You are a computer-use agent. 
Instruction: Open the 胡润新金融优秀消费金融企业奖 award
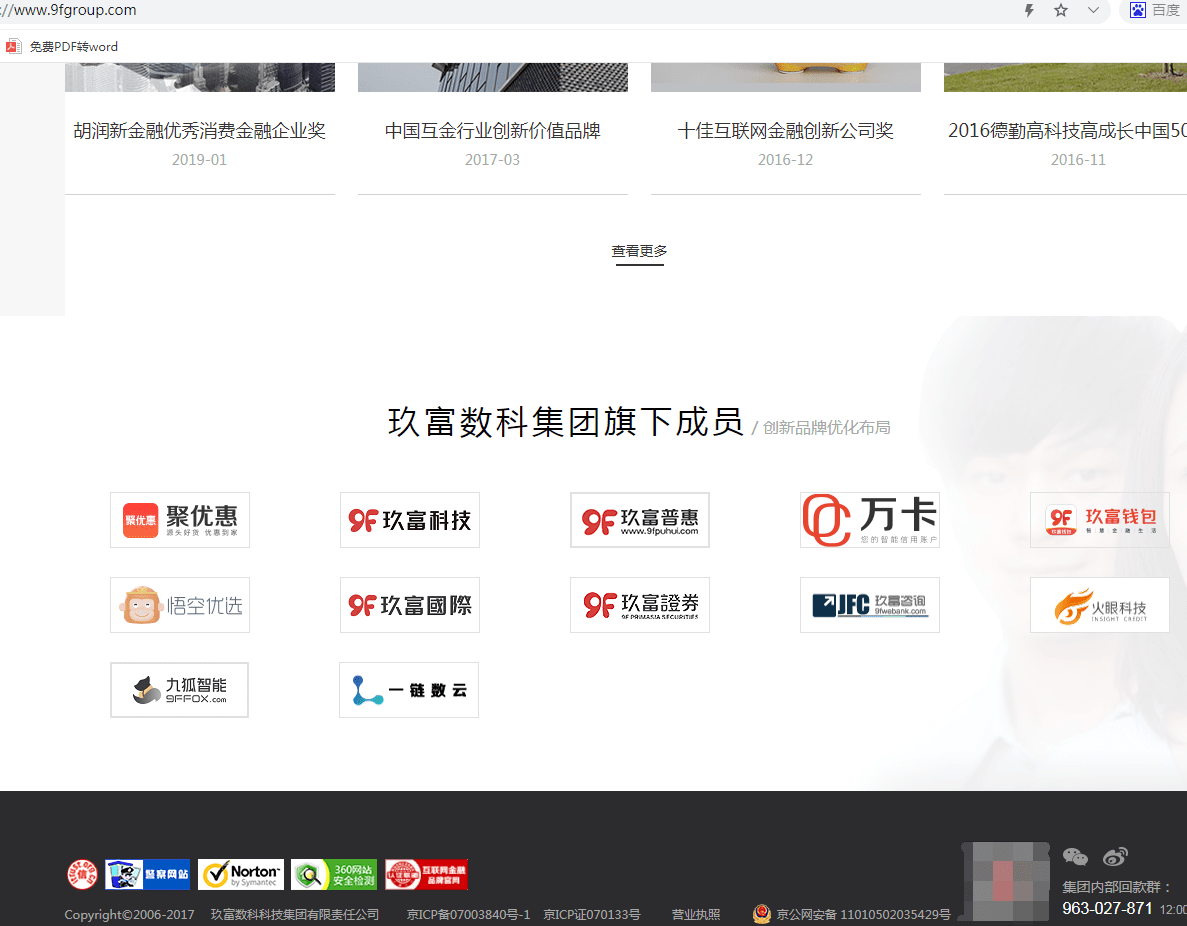[200, 131]
